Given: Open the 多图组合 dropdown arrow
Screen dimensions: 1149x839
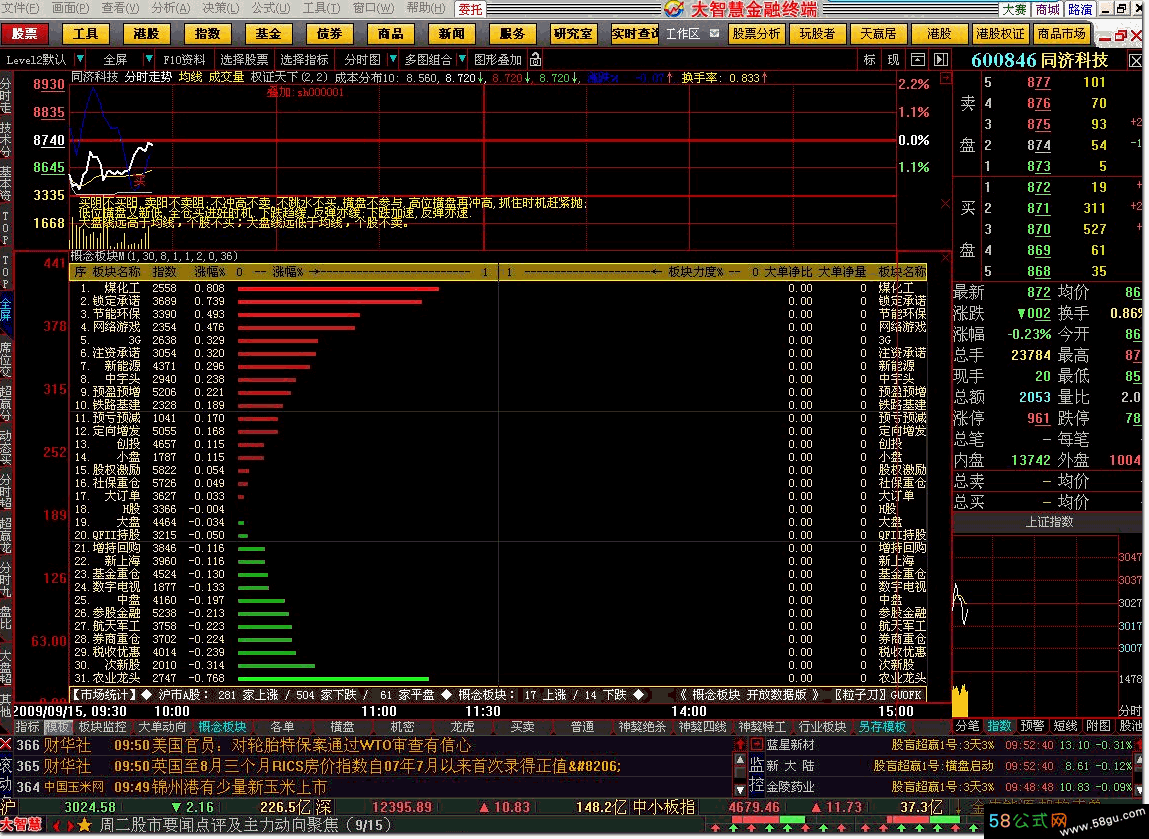Looking at the screenshot, I should tap(462, 59).
